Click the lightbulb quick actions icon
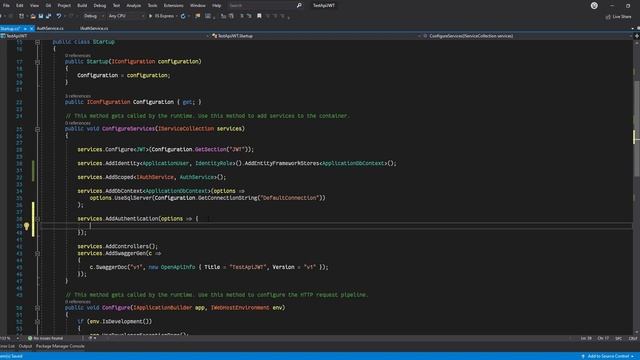 (27, 226)
